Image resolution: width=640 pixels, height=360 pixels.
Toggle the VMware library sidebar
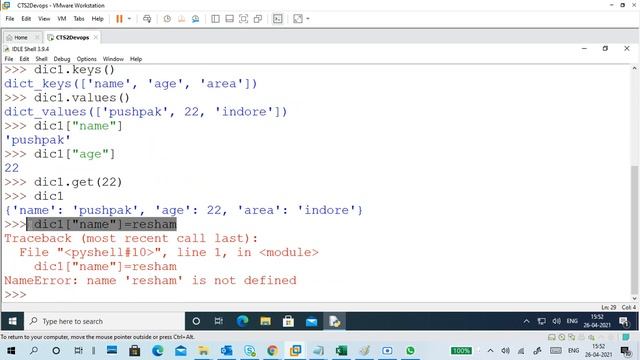pos(215,19)
